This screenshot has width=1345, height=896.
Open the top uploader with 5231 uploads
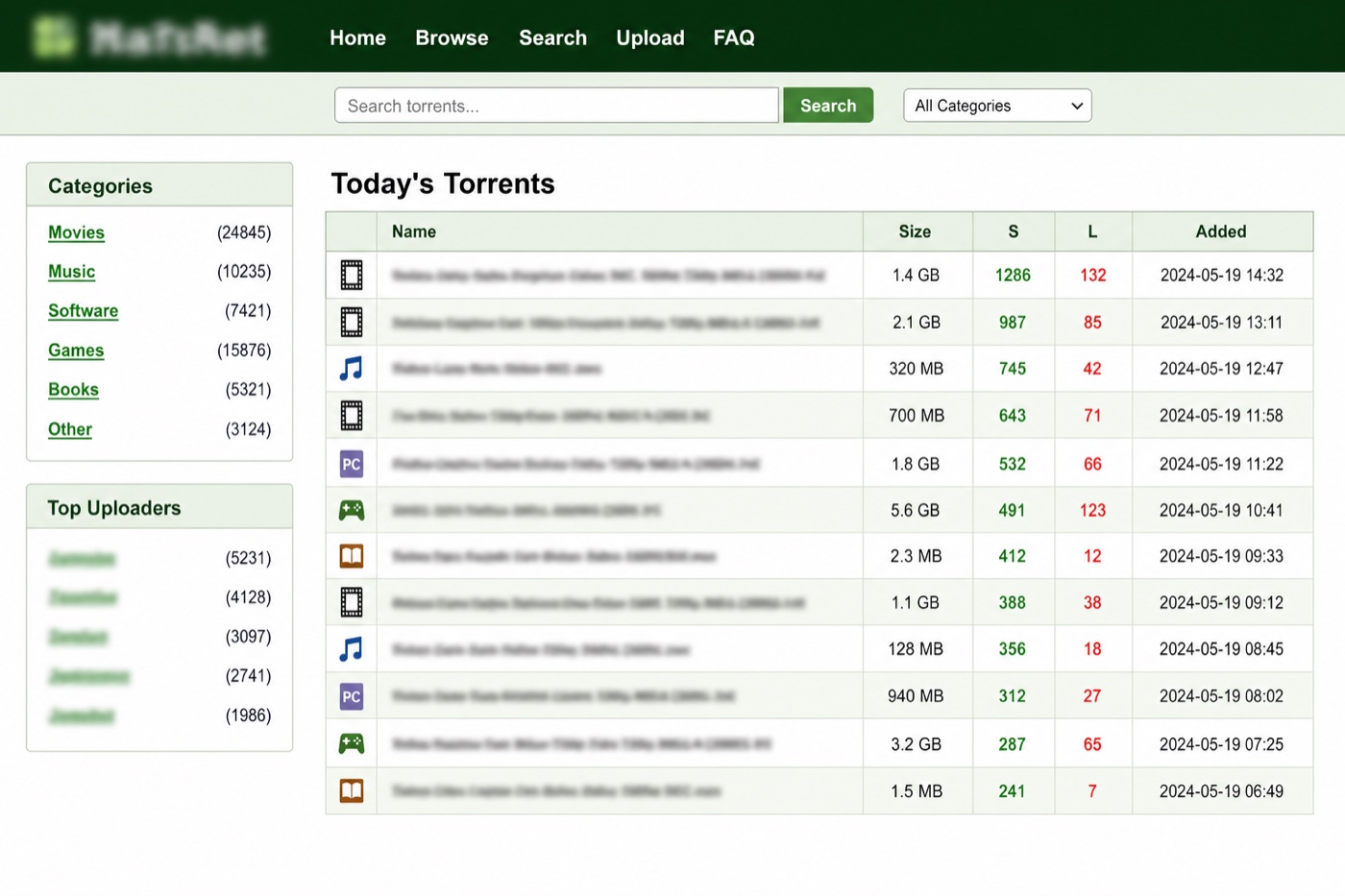click(82, 558)
